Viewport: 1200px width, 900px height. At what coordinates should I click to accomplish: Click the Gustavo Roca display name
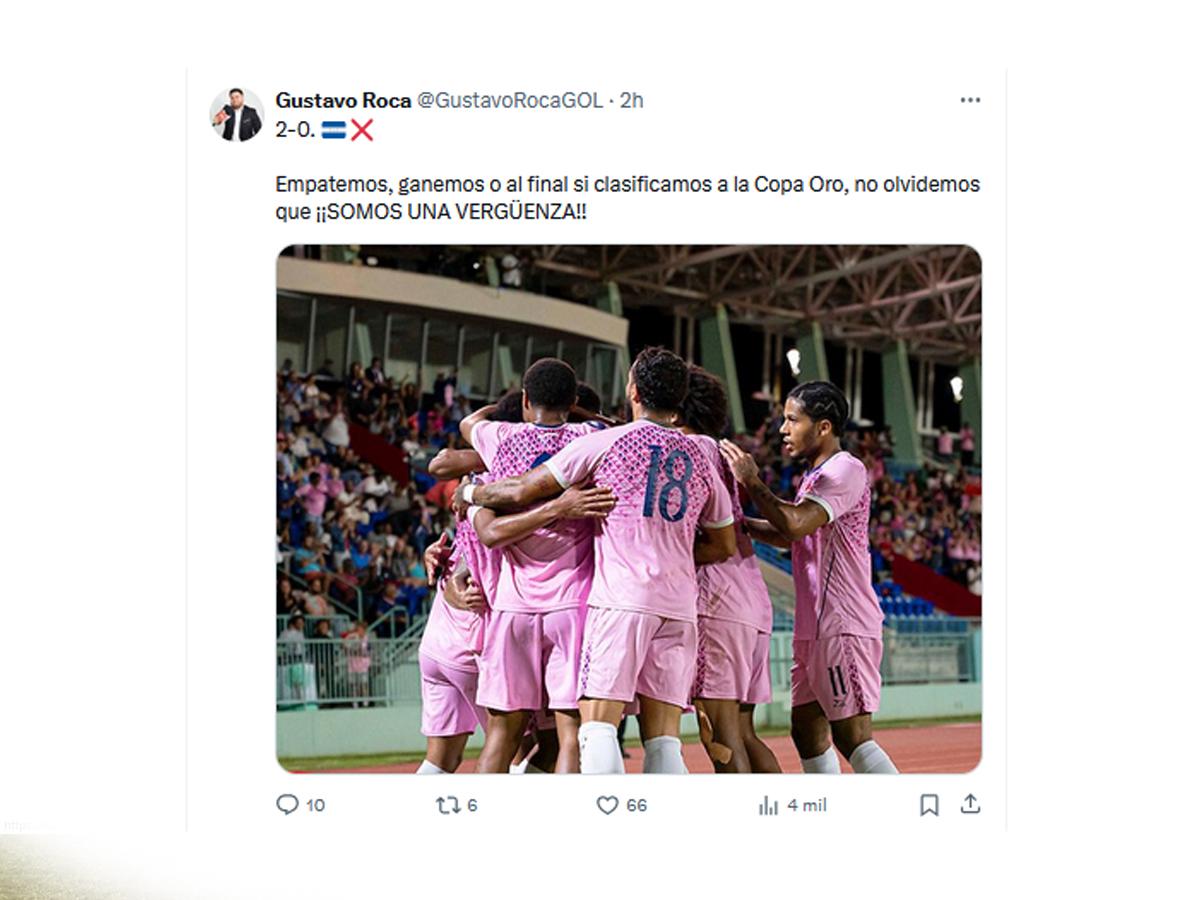pos(343,100)
